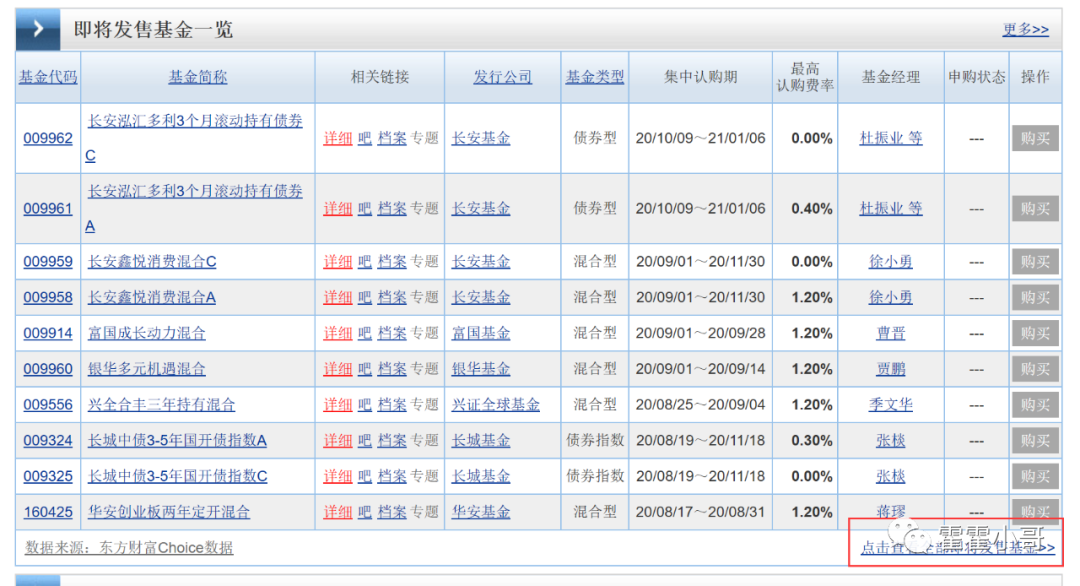Screen dimensions: 1080x586
Task: Click 详细 for 华安创业板两年定开混合
Action: click(x=338, y=512)
